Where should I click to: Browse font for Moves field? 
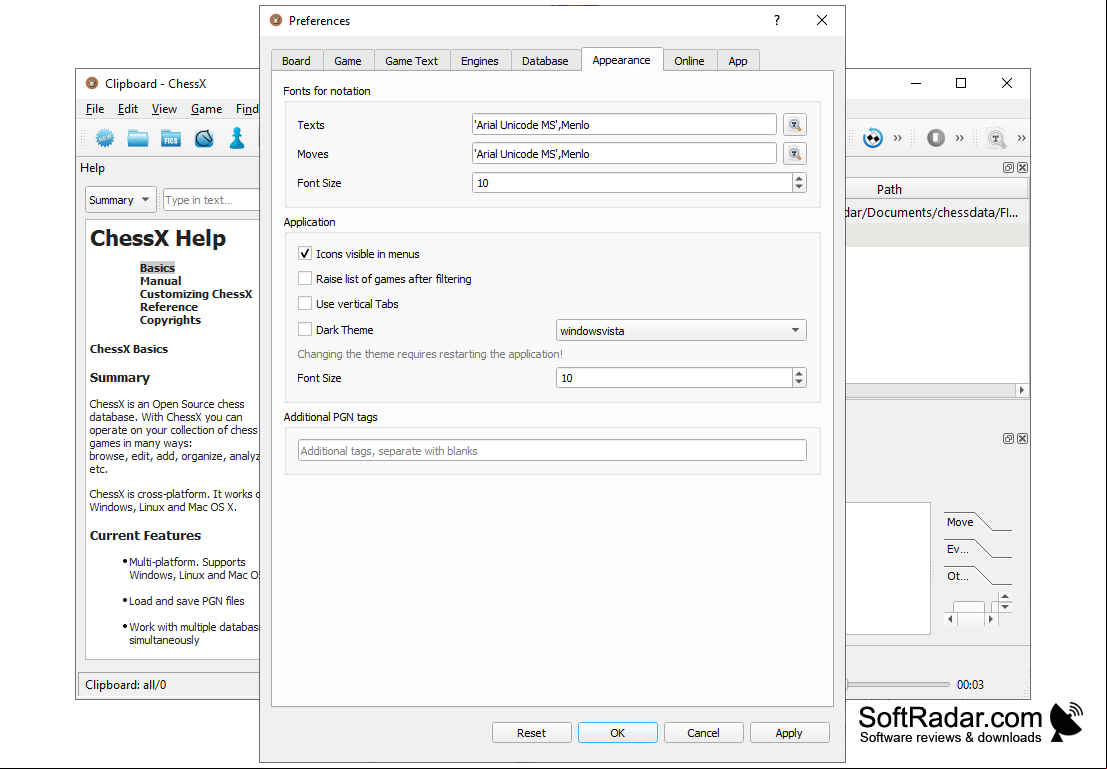(794, 153)
